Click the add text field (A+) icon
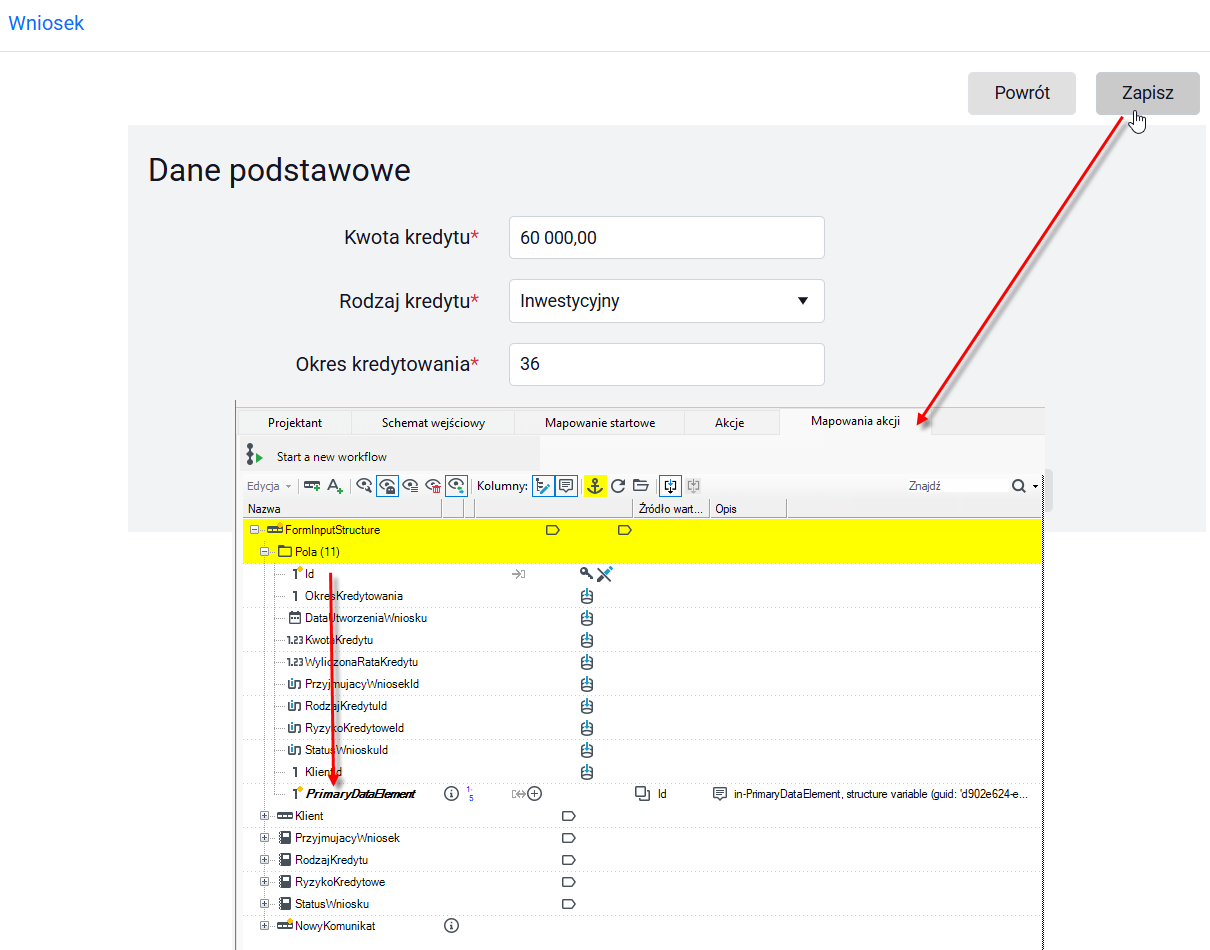 pyautogui.click(x=335, y=486)
